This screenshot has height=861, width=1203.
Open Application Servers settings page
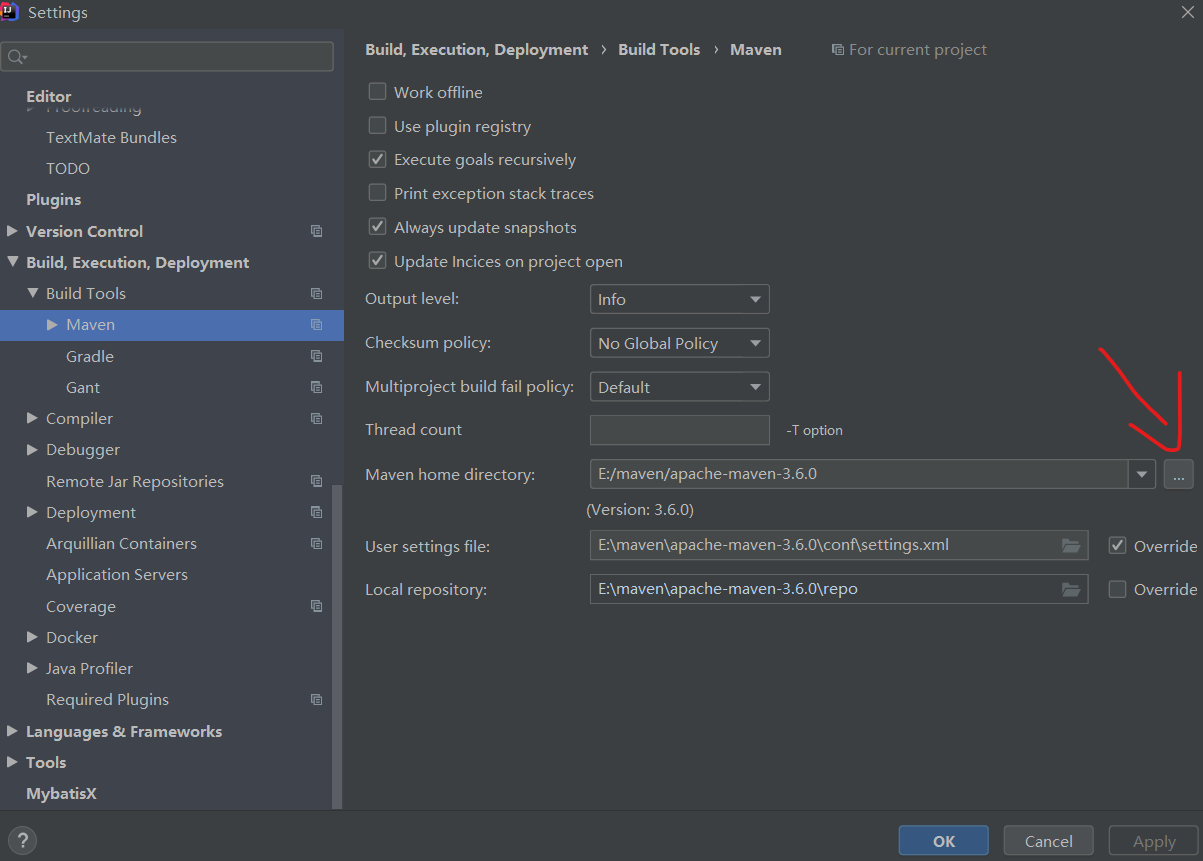[x=117, y=575]
